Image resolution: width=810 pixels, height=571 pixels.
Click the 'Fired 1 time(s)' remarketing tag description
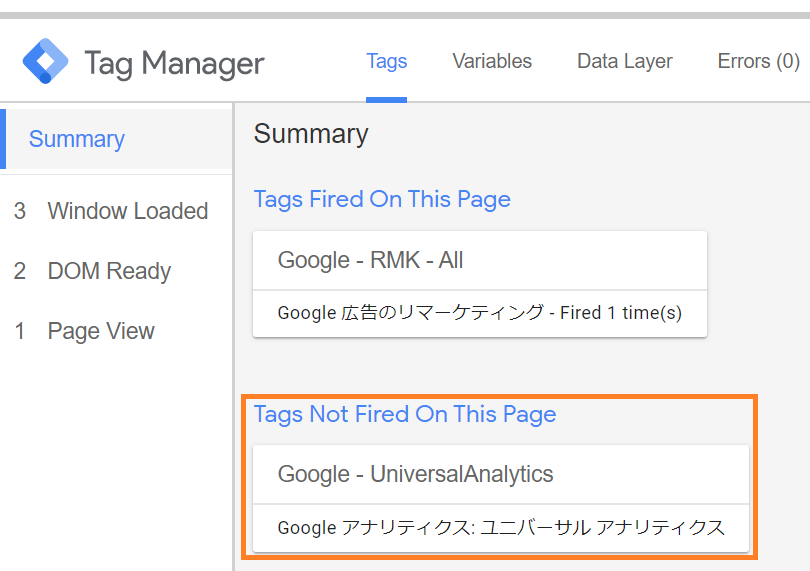tap(479, 313)
